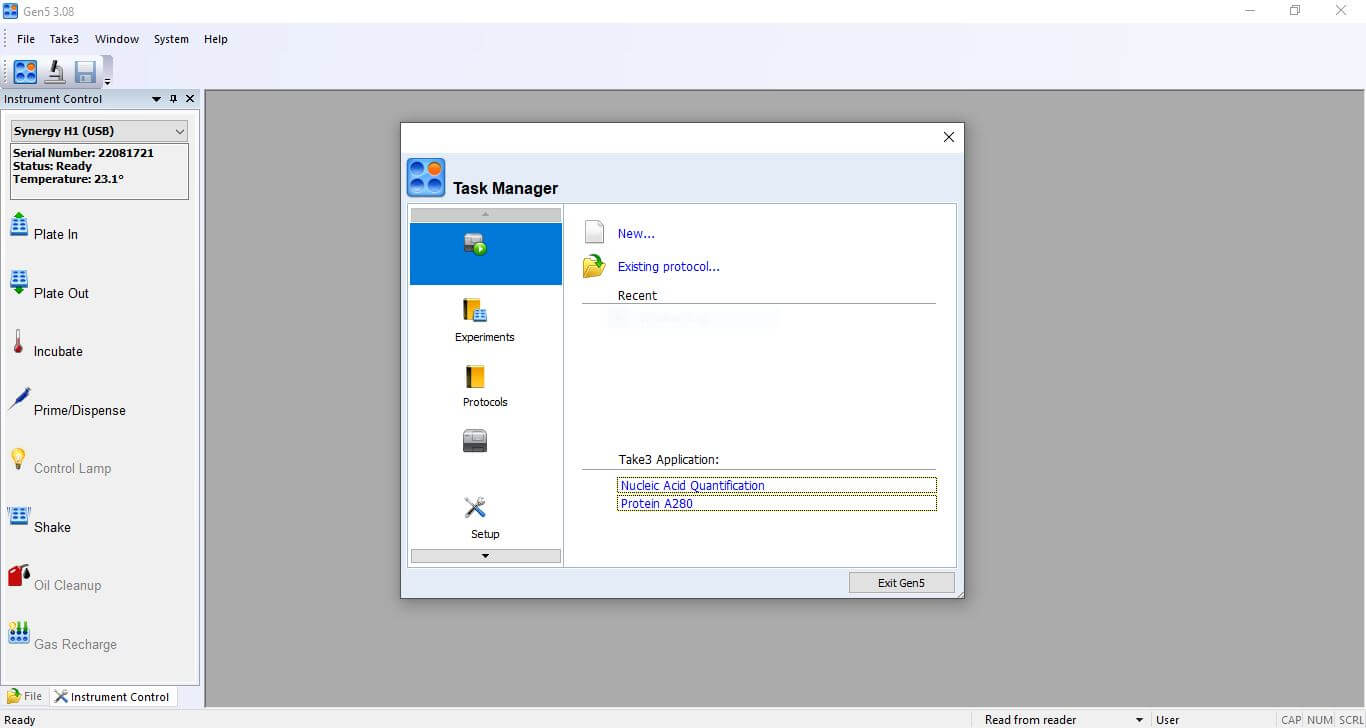The width and height of the screenshot is (1366, 728).
Task: Open Task Manager from the main toolbar
Action: point(25,71)
